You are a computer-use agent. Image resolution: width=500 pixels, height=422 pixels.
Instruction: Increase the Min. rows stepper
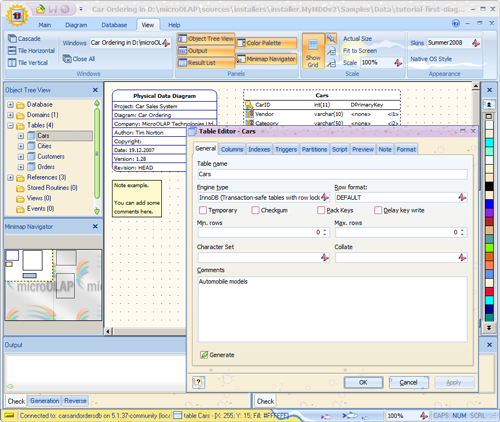[325, 230]
